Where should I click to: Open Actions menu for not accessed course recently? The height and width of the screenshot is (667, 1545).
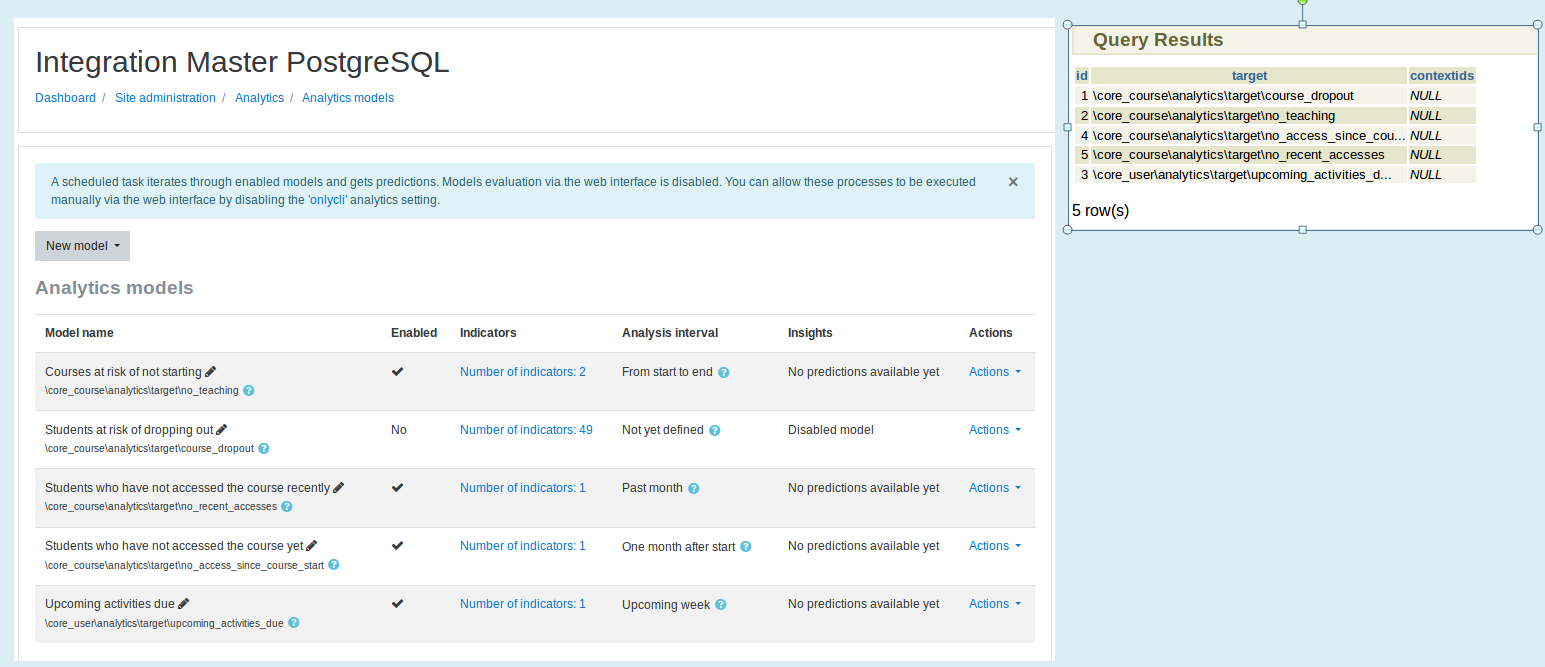[x=995, y=488]
